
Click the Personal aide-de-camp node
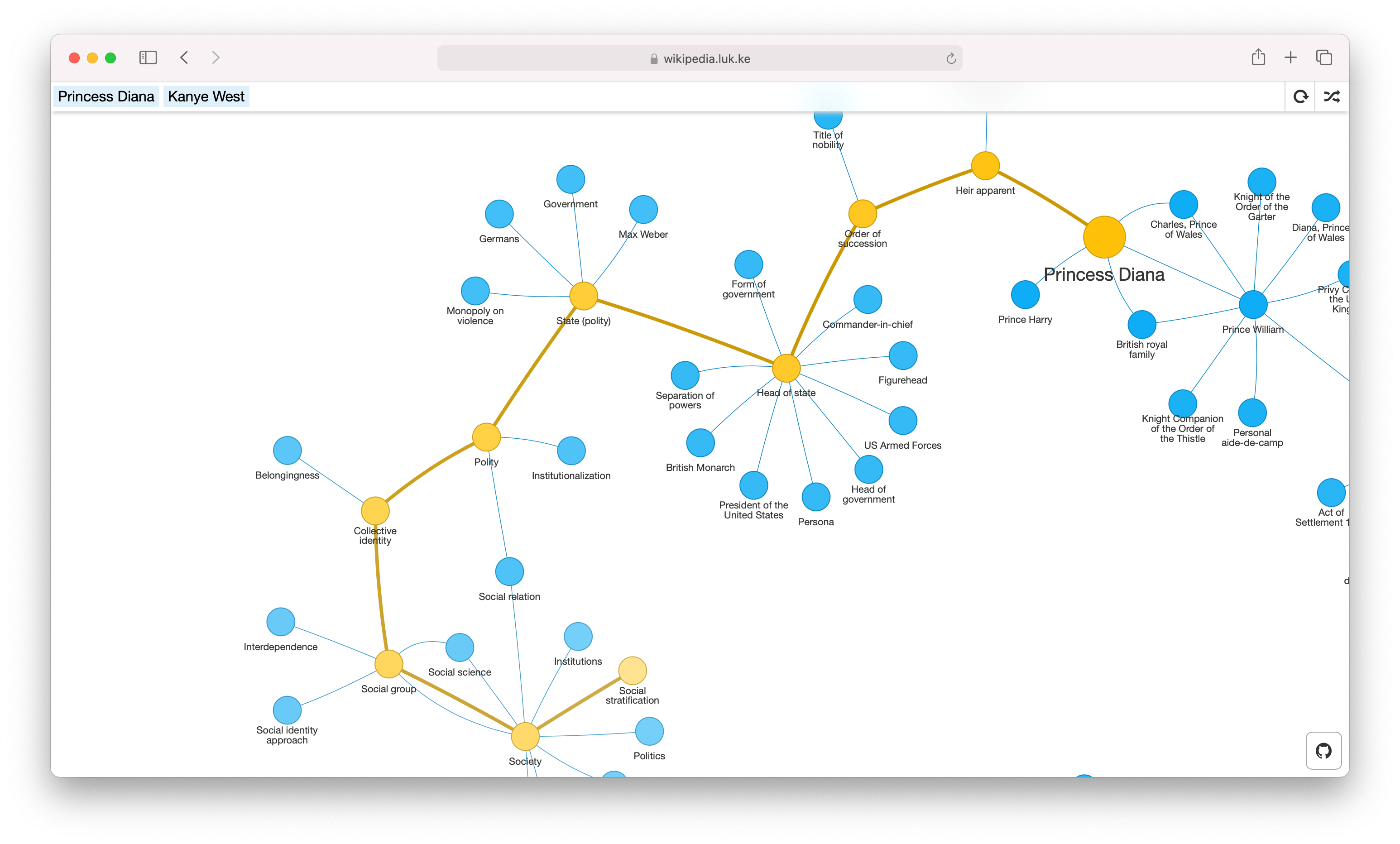coord(1252,412)
